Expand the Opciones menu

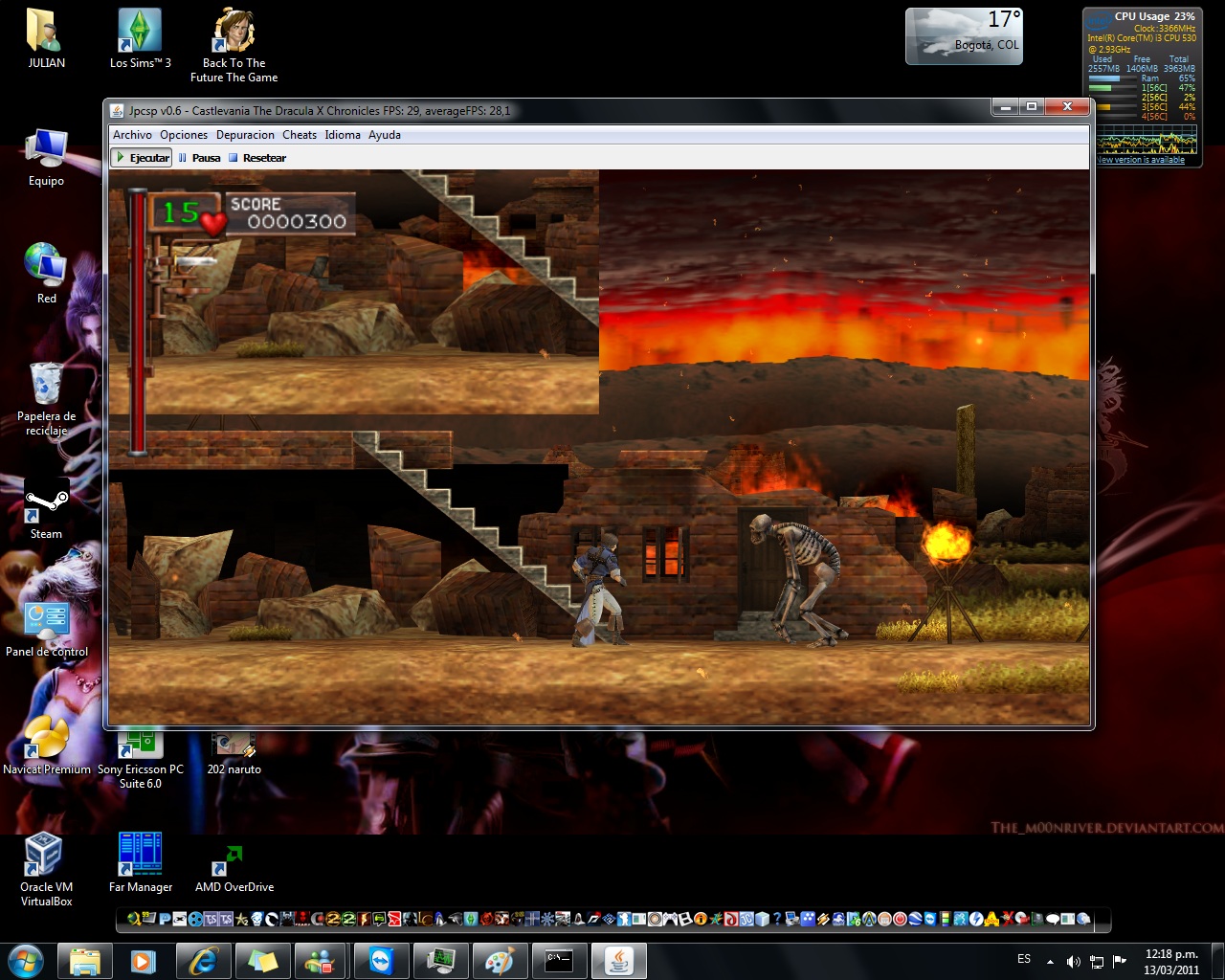184,135
